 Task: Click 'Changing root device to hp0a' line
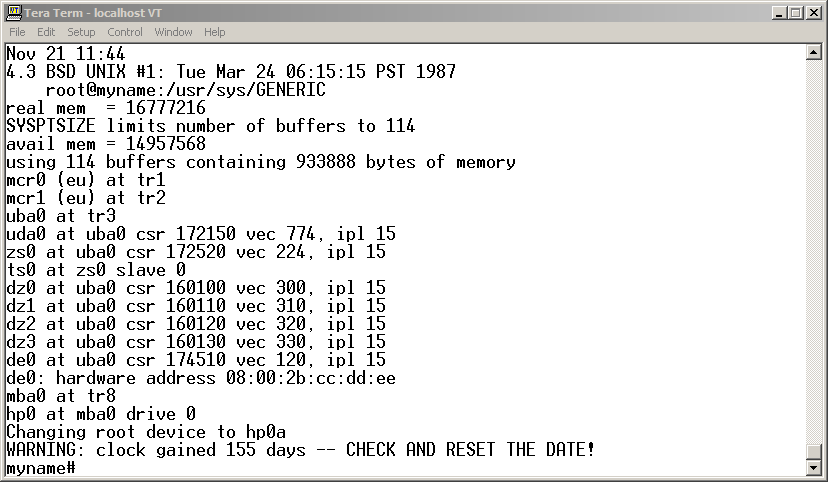[146, 432]
